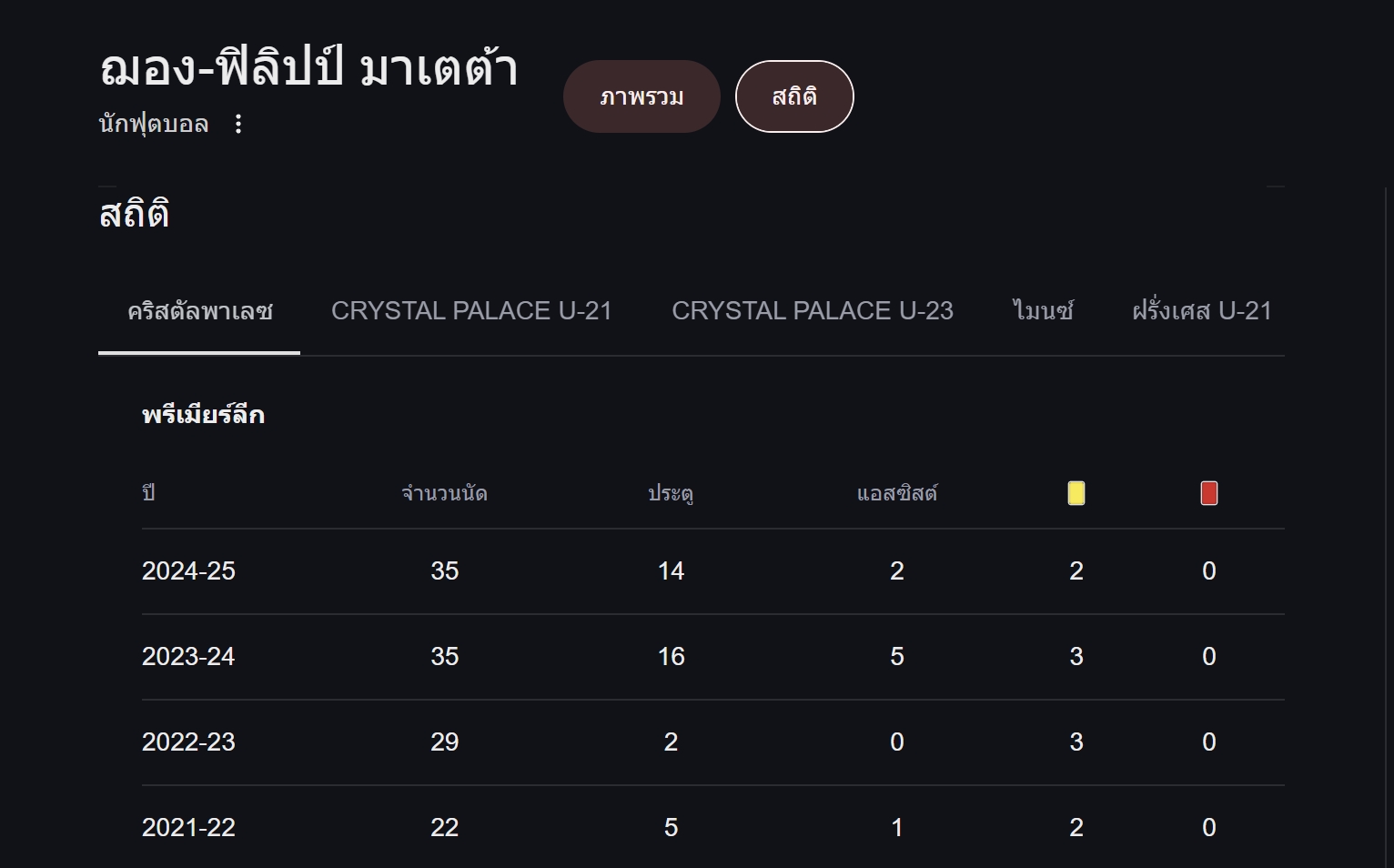Image resolution: width=1394 pixels, height=868 pixels.
Task: Select the 2021-22 season entry
Action: point(713,827)
